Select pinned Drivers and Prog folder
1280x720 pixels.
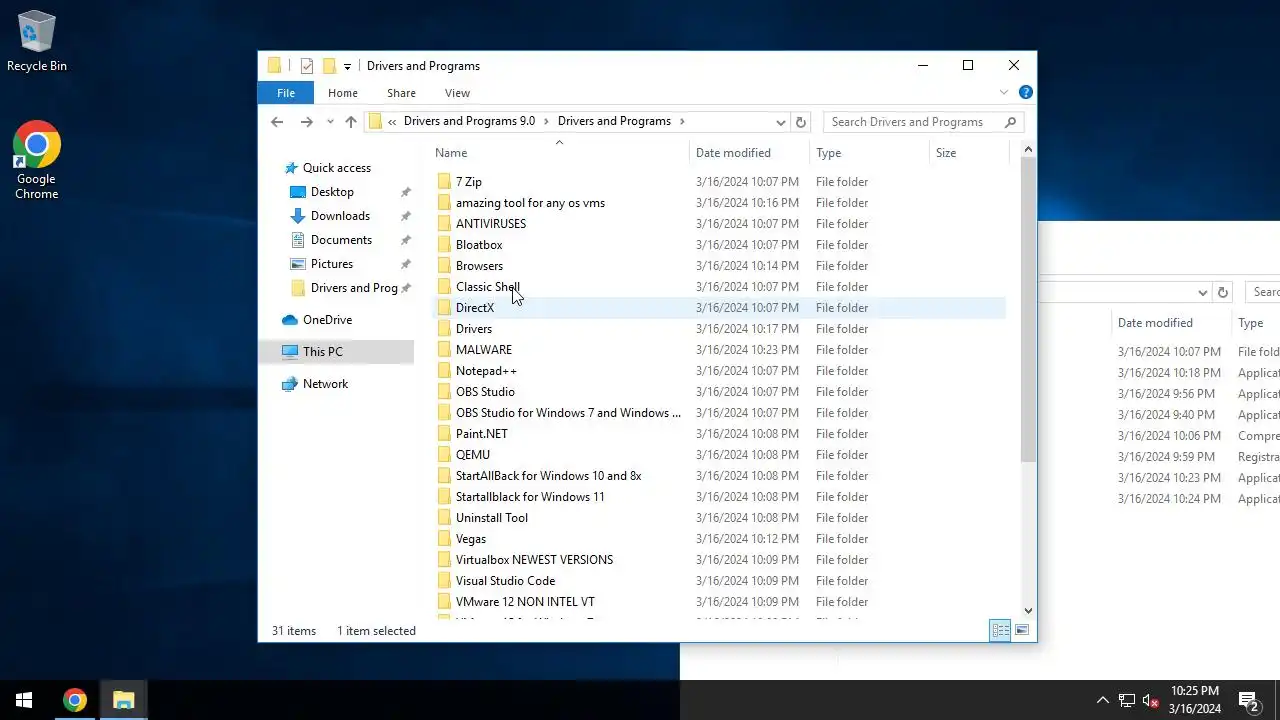354,288
